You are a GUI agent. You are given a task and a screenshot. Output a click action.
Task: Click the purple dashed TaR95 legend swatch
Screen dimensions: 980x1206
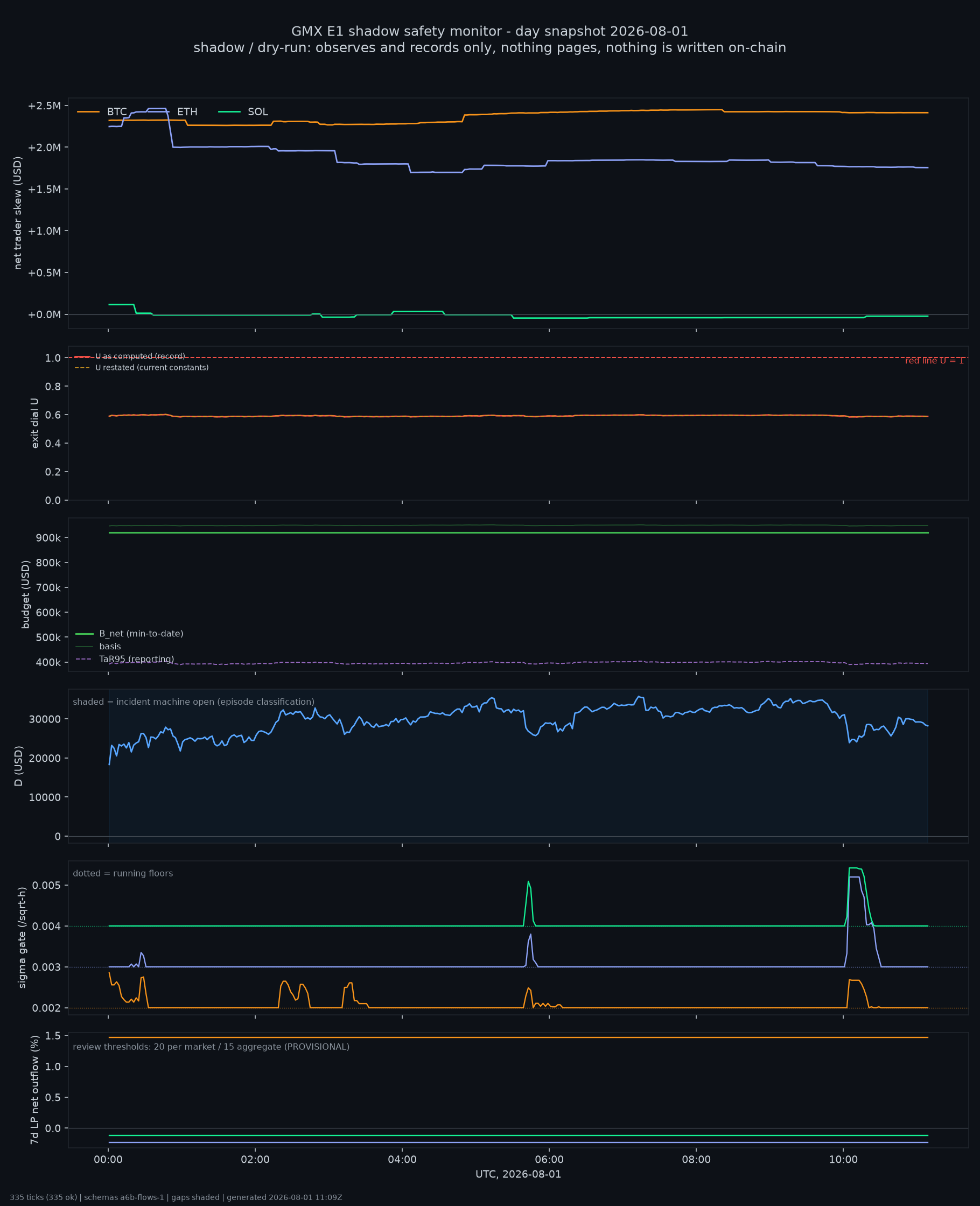[x=84, y=659]
